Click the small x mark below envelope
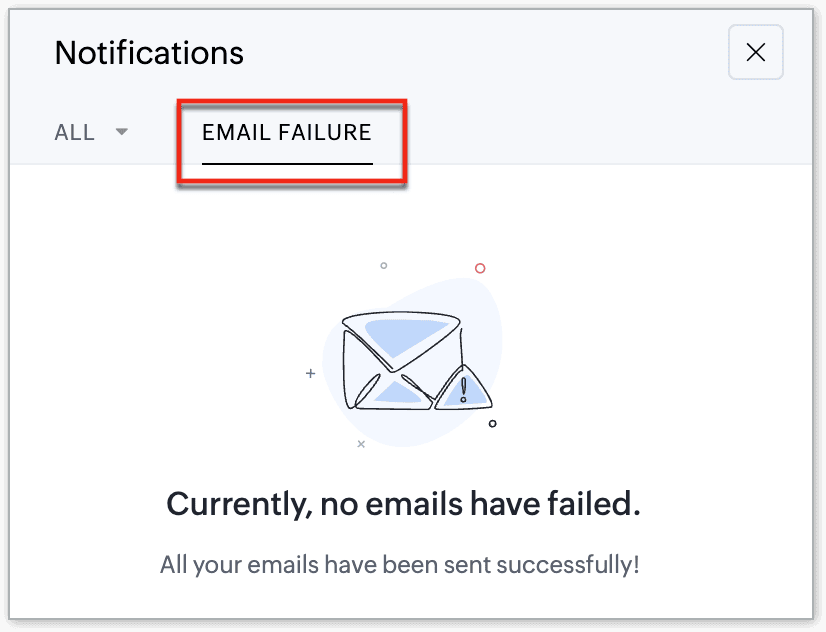Image resolution: width=826 pixels, height=632 pixels. [361, 444]
